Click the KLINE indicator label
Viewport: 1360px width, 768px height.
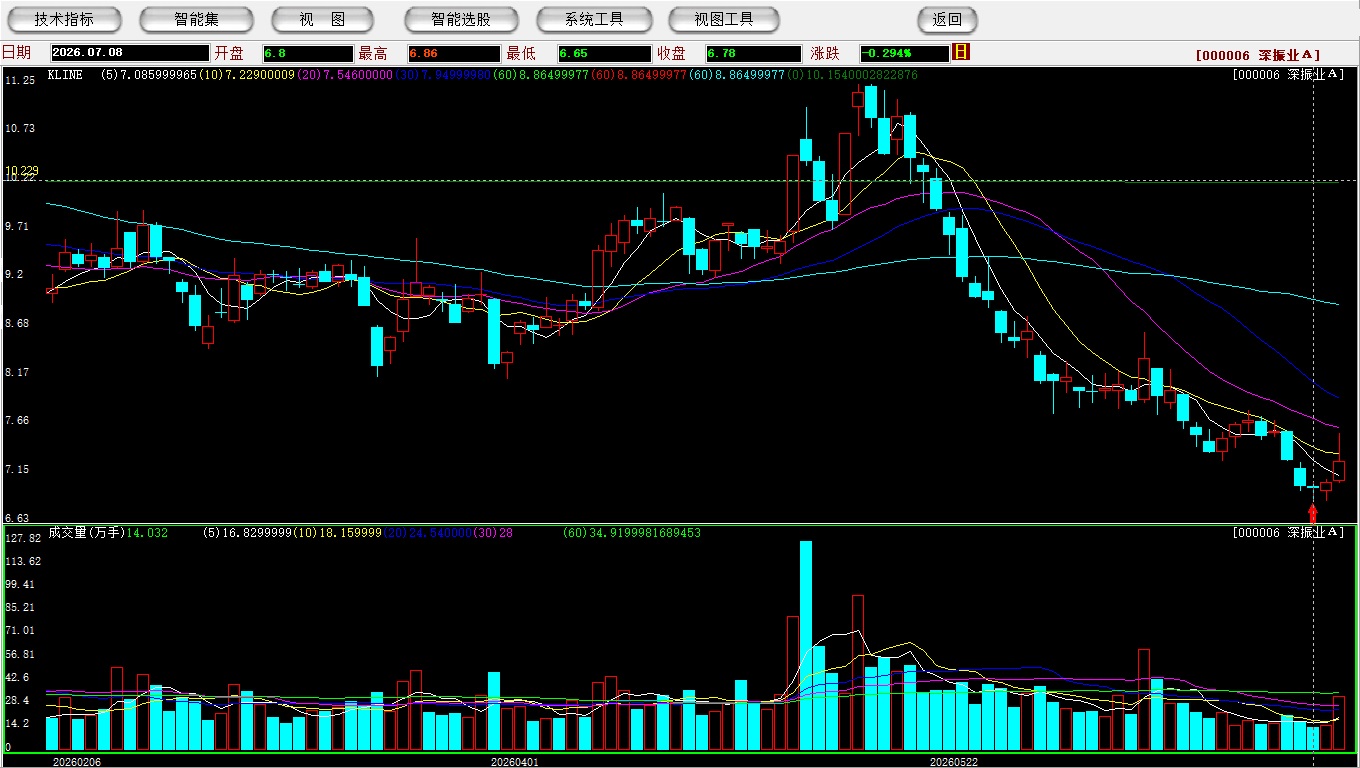click(66, 75)
